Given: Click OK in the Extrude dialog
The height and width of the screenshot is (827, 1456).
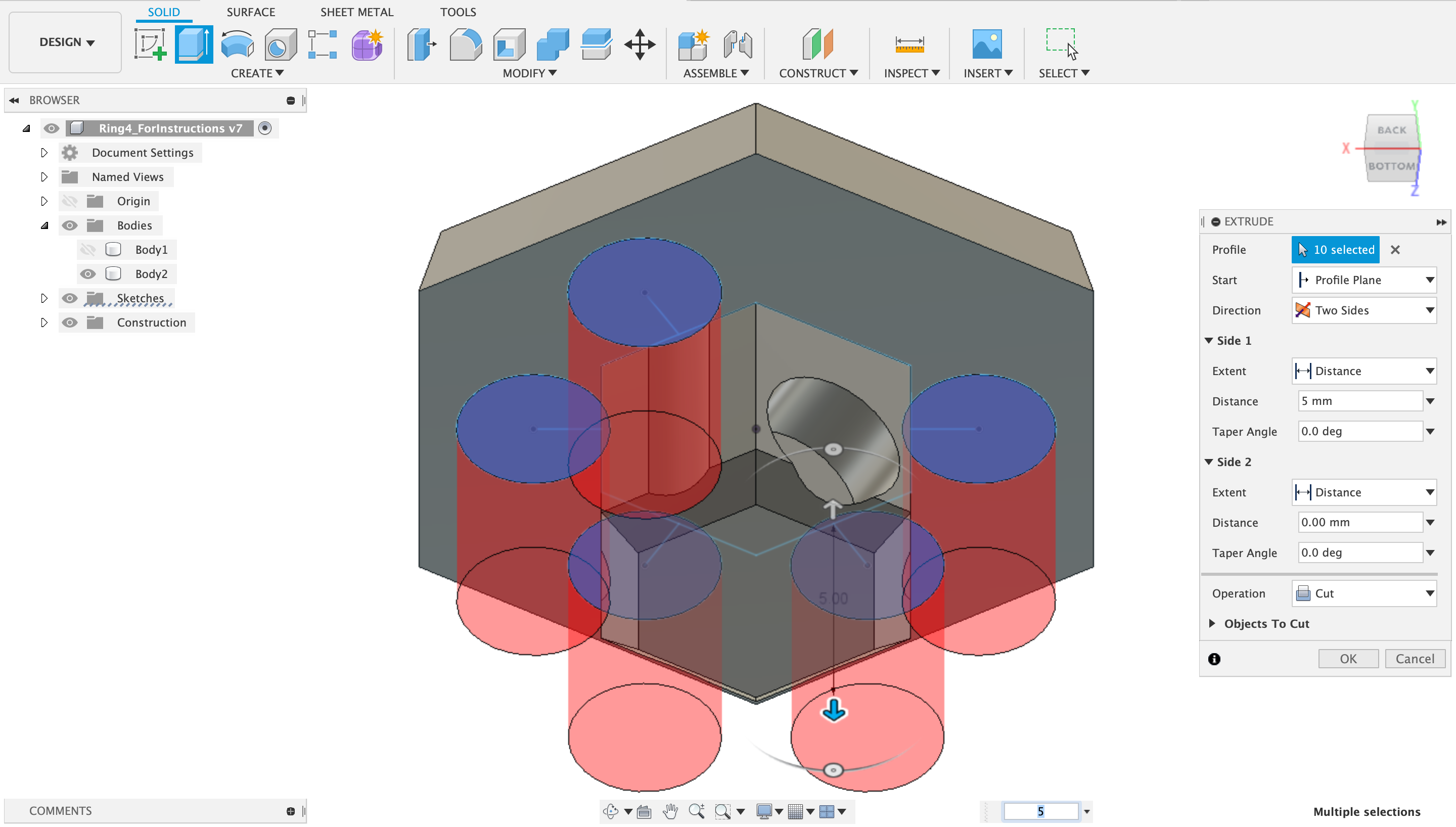Looking at the screenshot, I should pos(1347,659).
